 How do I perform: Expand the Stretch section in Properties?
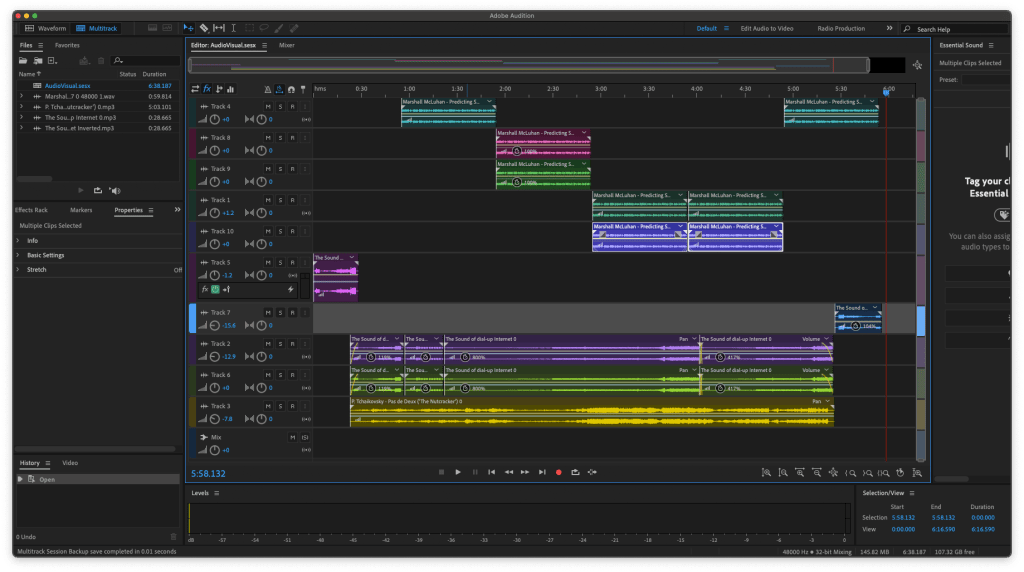point(36,270)
